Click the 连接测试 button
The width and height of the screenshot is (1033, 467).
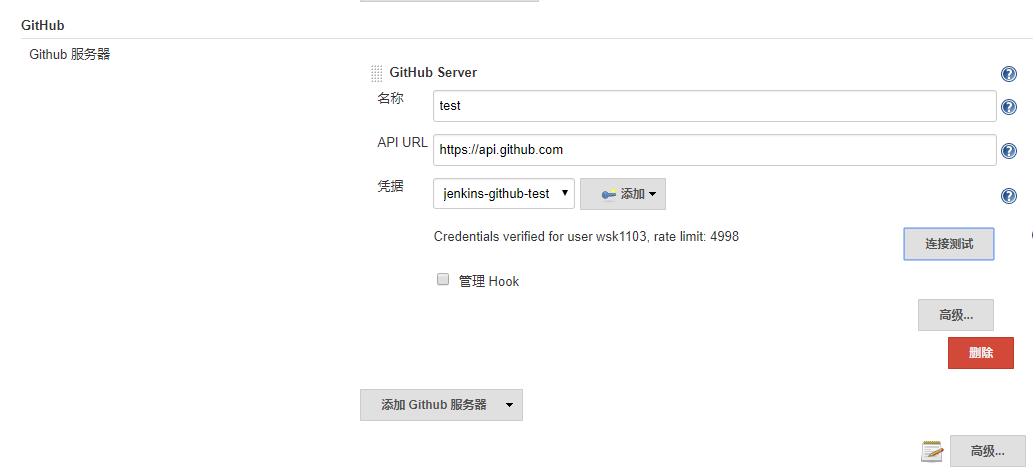point(949,244)
